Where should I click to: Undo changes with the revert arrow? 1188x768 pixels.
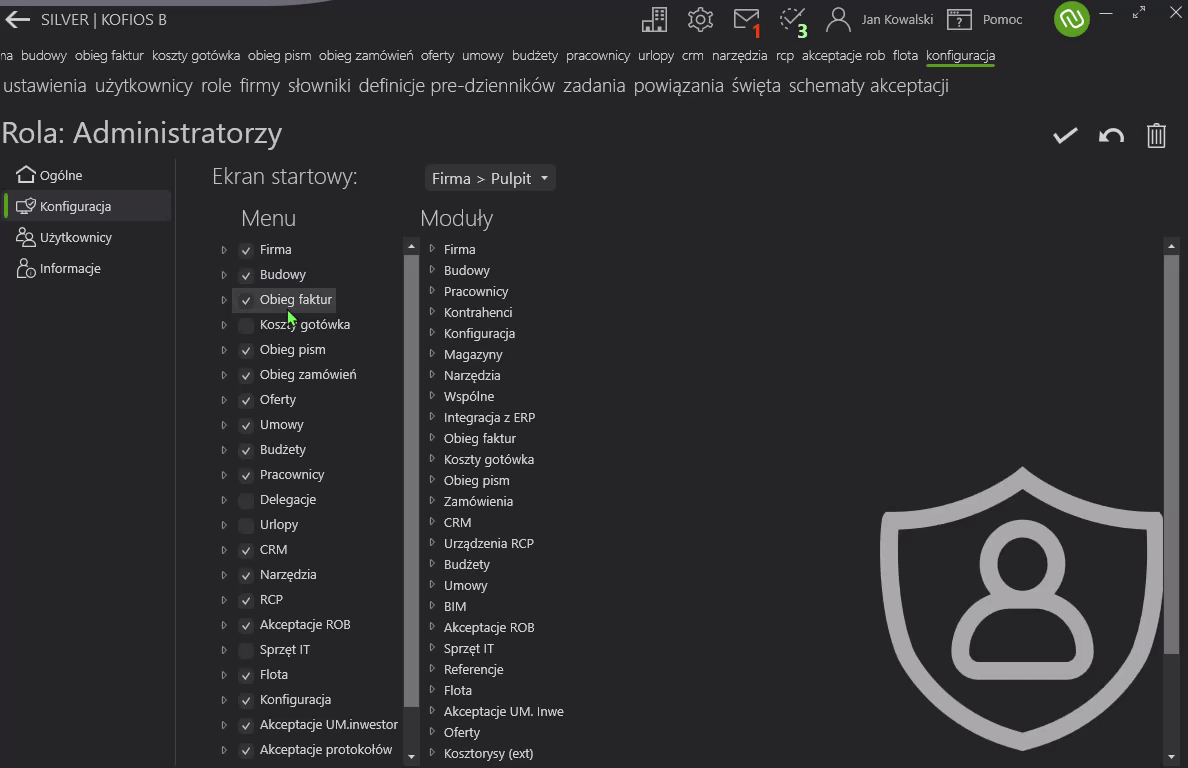(x=1111, y=136)
